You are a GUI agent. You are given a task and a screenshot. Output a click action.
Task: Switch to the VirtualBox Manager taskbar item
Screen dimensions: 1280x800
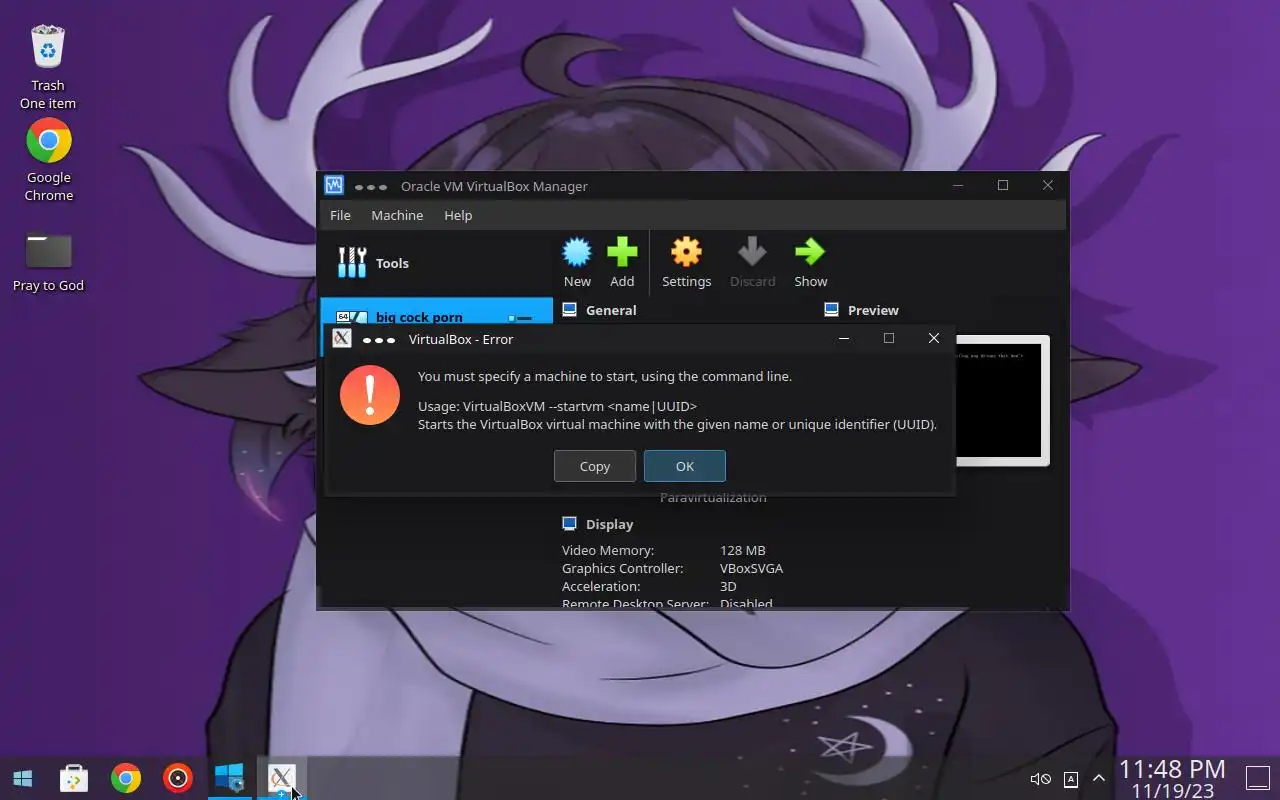click(x=229, y=778)
